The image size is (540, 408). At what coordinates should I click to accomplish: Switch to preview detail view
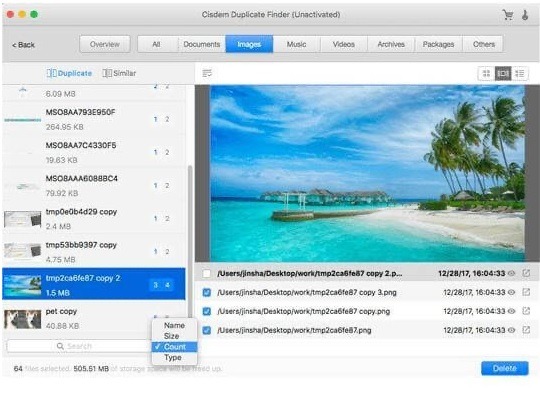point(503,73)
